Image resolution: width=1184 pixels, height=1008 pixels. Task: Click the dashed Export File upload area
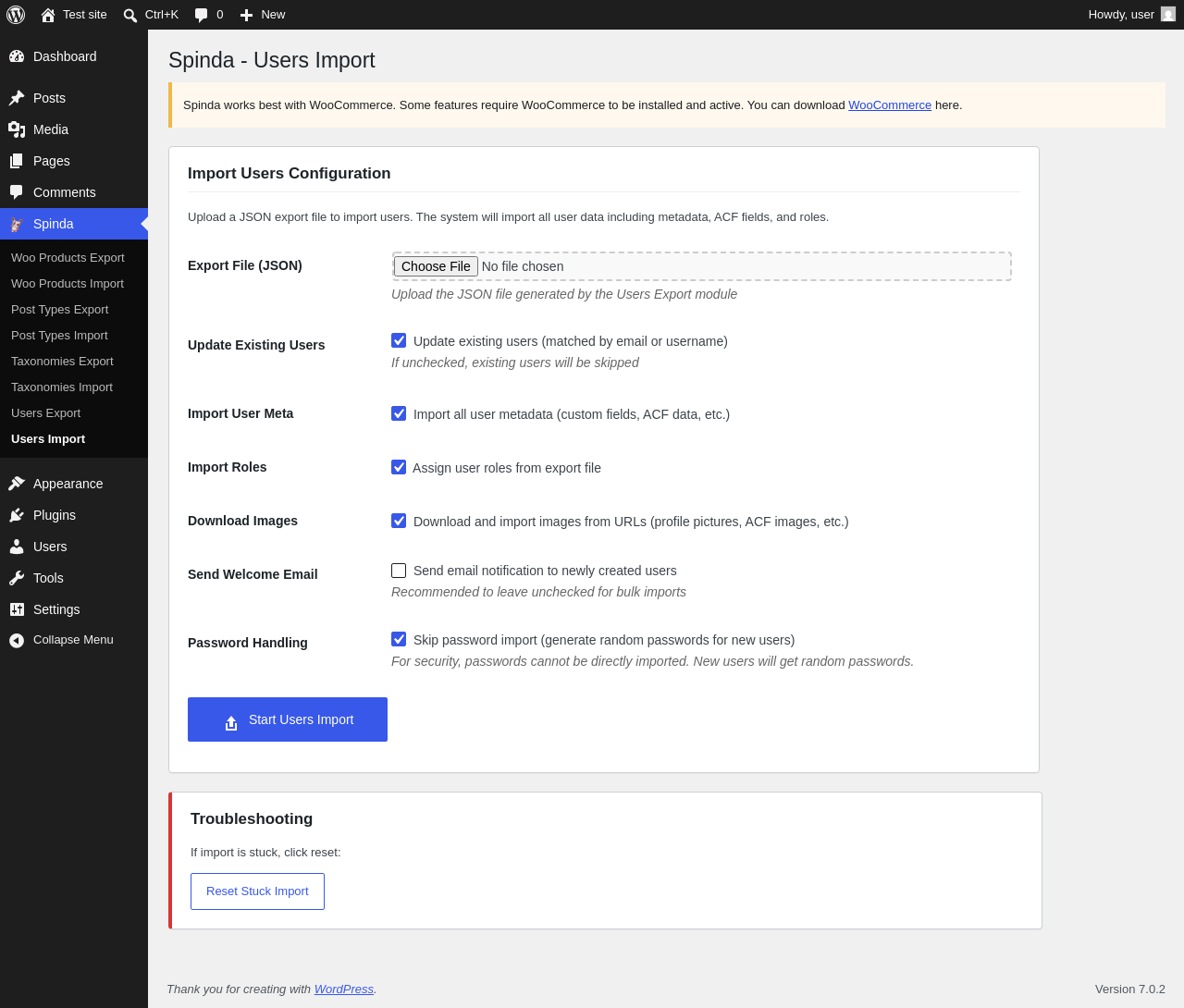tap(701, 266)
